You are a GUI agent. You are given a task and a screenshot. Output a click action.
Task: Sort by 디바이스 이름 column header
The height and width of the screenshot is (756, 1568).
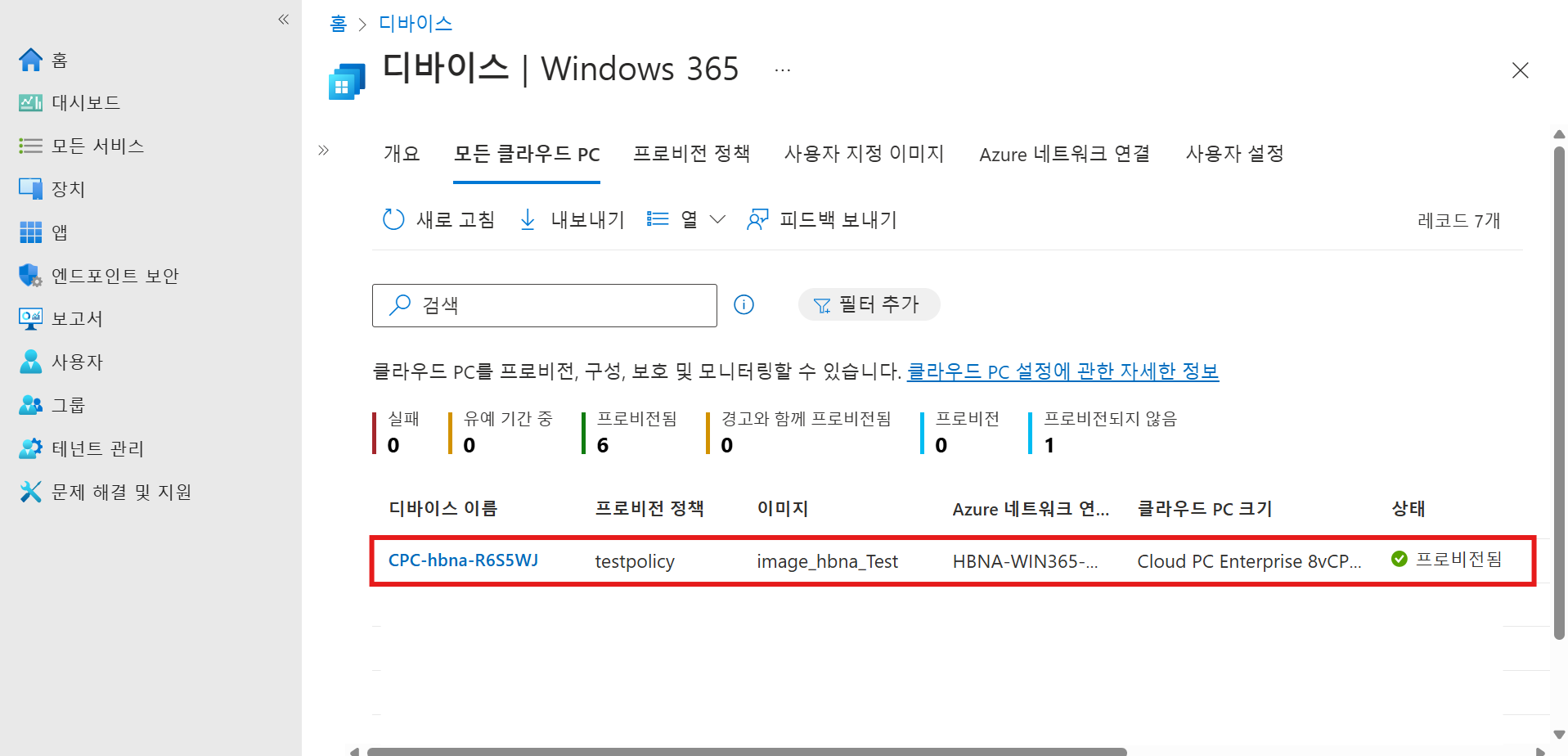pyautogui.click(x=443, y=508)
